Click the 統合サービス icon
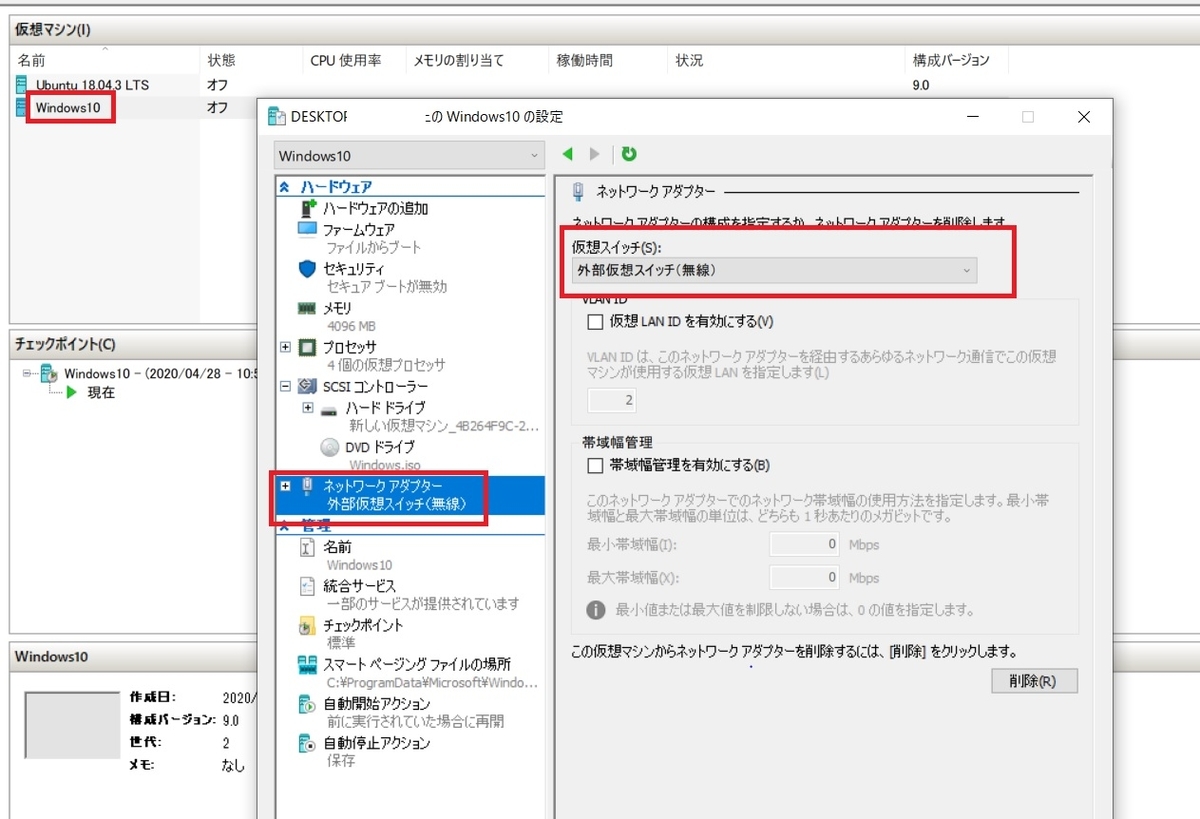1200x819 pixels. click(x=307, y=586)
